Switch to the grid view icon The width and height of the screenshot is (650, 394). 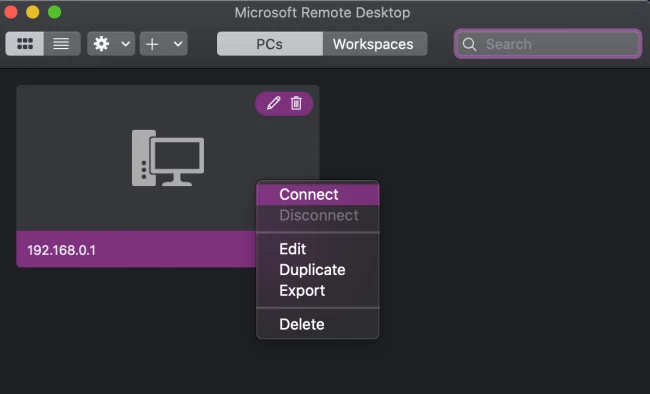coord(25,44)
